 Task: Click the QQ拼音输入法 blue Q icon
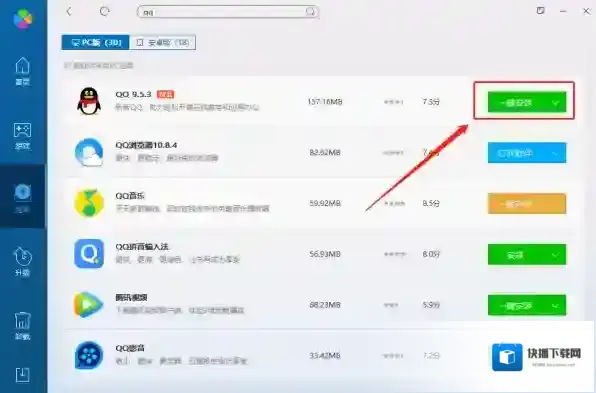(89, 254)
